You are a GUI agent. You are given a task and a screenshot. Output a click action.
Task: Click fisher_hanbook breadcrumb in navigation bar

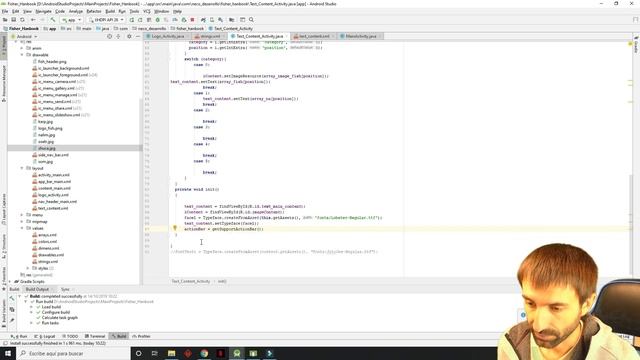click(187, 29)
